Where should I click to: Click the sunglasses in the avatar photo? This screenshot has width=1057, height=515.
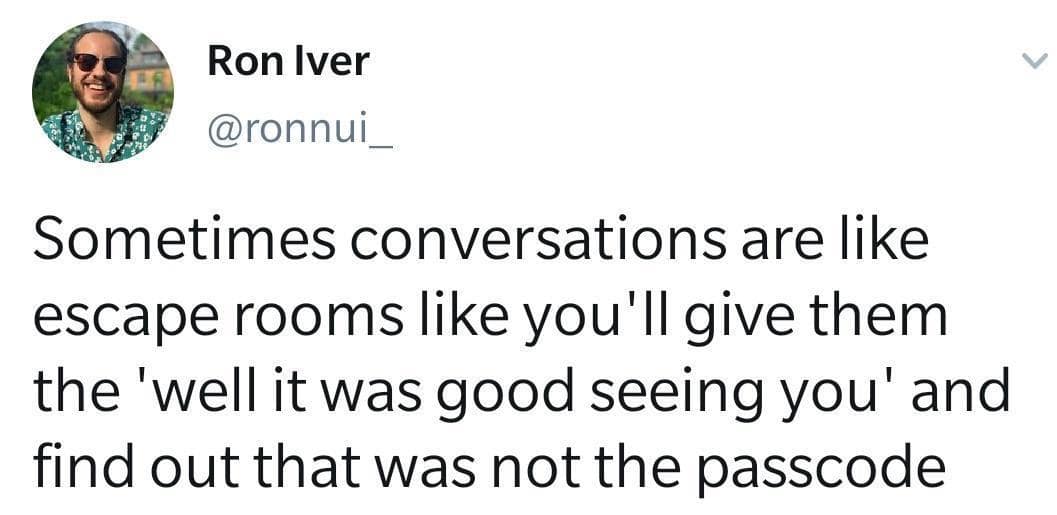98,62
